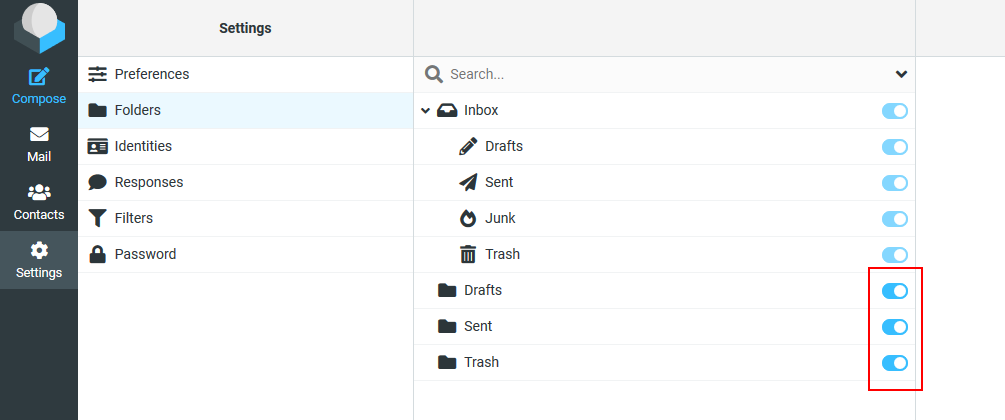Click the Filters funnel icon
The image size is (1005, 420).
tap(97, 218)
